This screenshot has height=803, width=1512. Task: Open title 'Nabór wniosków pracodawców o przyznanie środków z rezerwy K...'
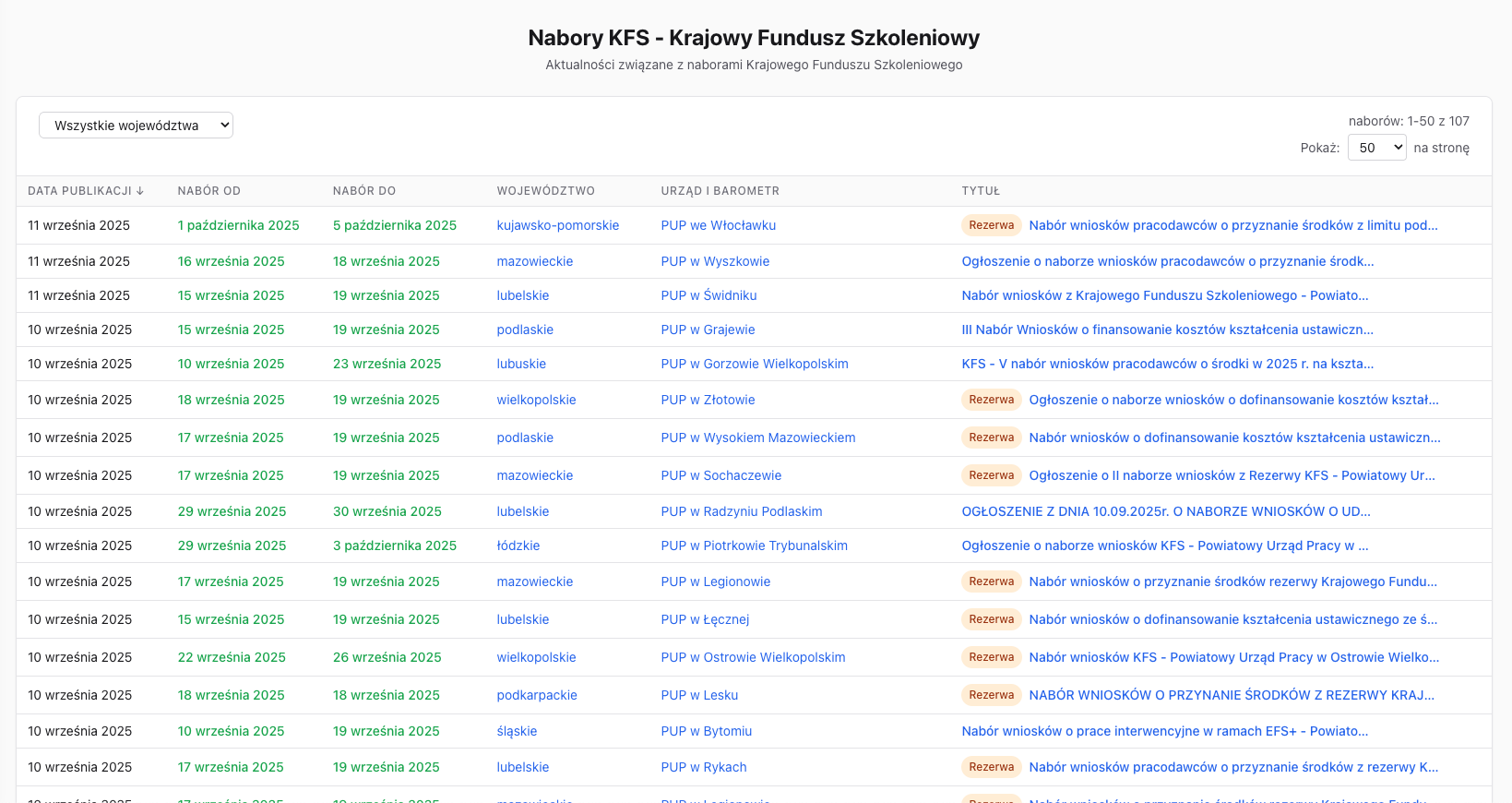pyautogui.click(x=1233, y=767)
